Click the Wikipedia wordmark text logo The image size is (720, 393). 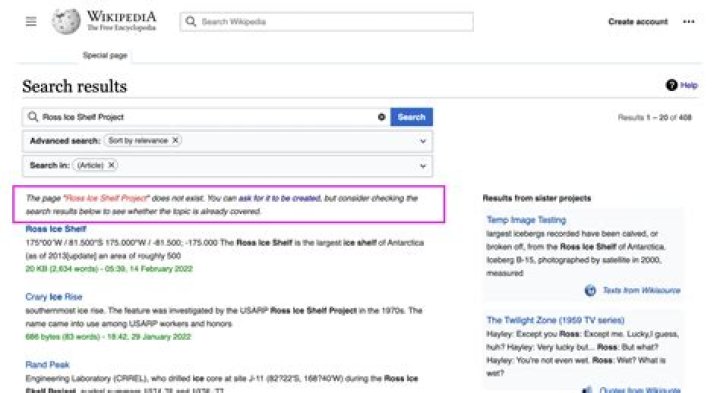[122, 17]
